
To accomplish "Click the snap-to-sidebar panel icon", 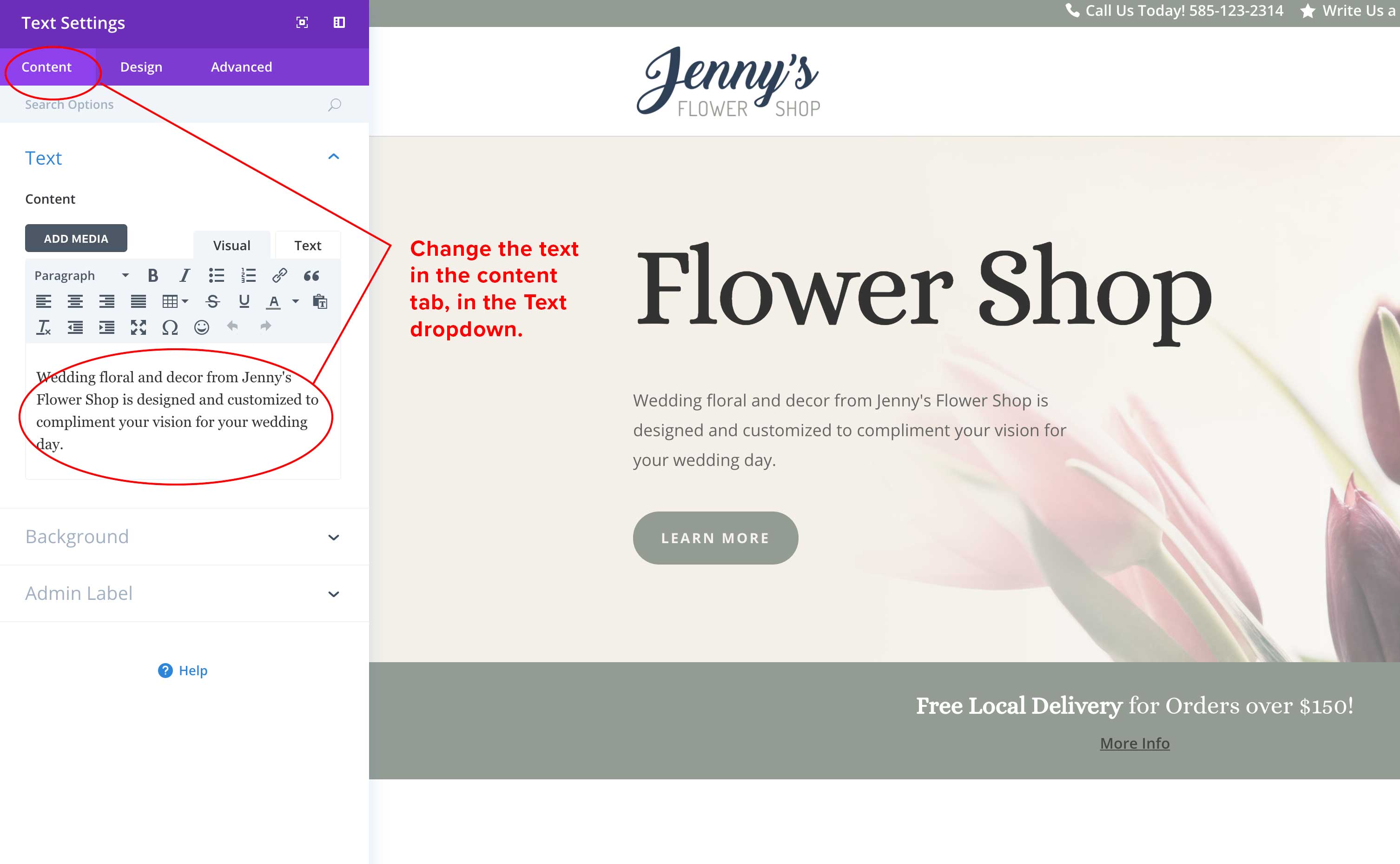I will (339, 22).
